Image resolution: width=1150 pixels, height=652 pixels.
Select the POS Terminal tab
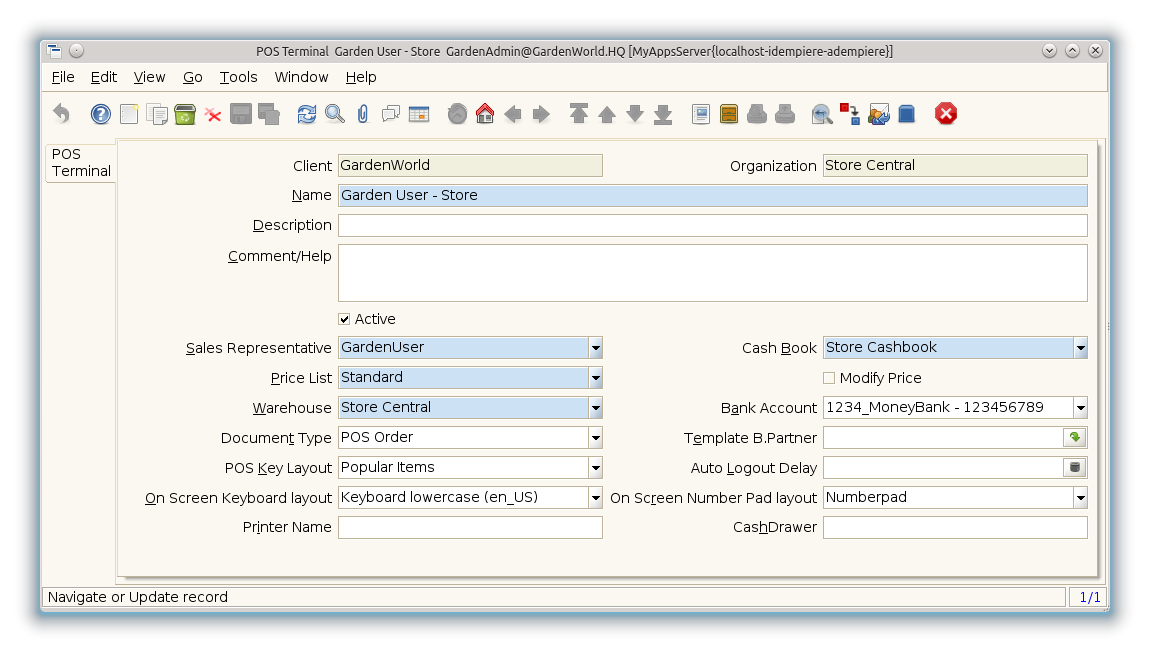tap(81, 163)
